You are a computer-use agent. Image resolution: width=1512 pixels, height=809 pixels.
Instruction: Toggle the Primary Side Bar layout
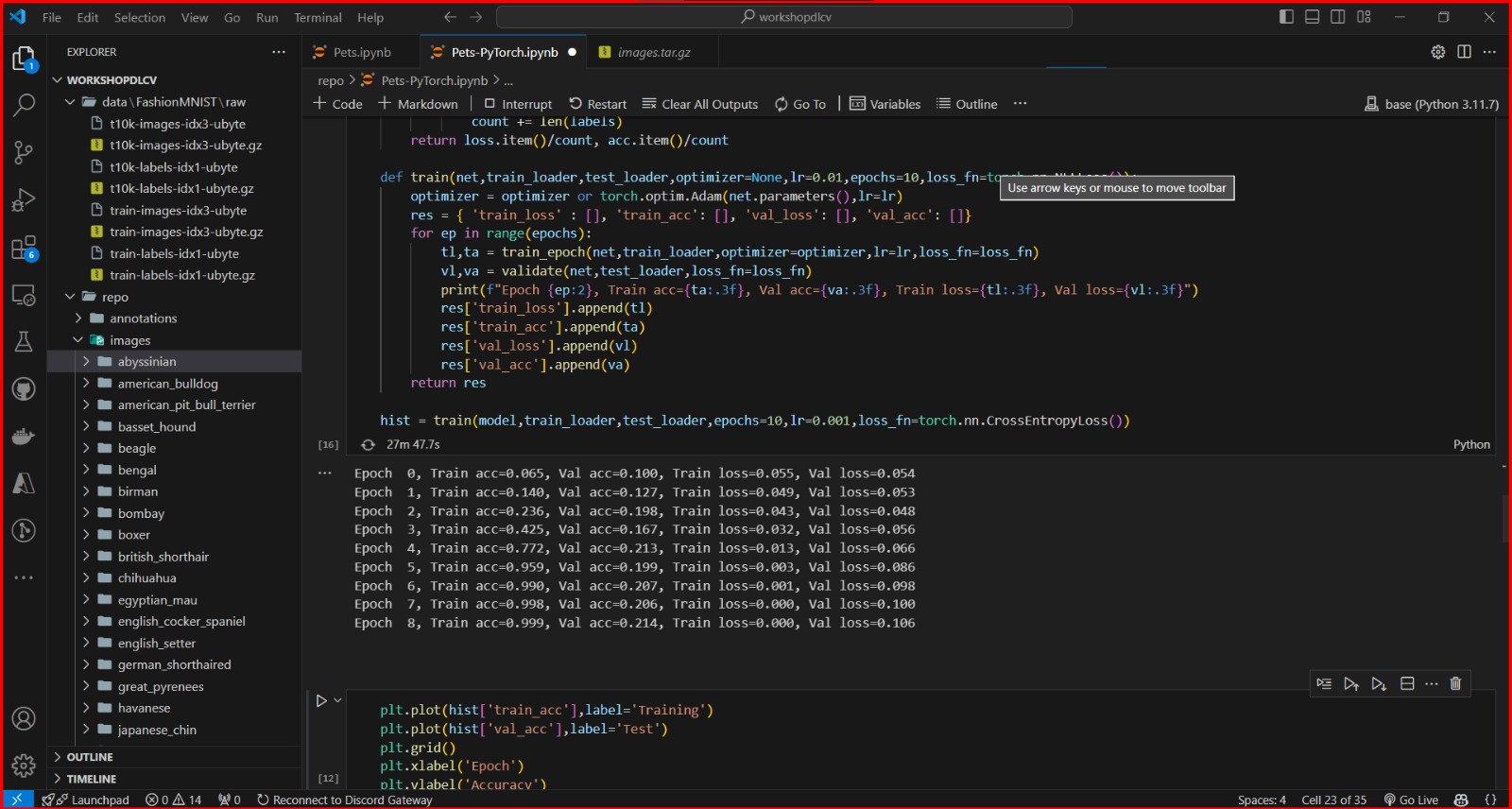click(x=1286, y=17)
